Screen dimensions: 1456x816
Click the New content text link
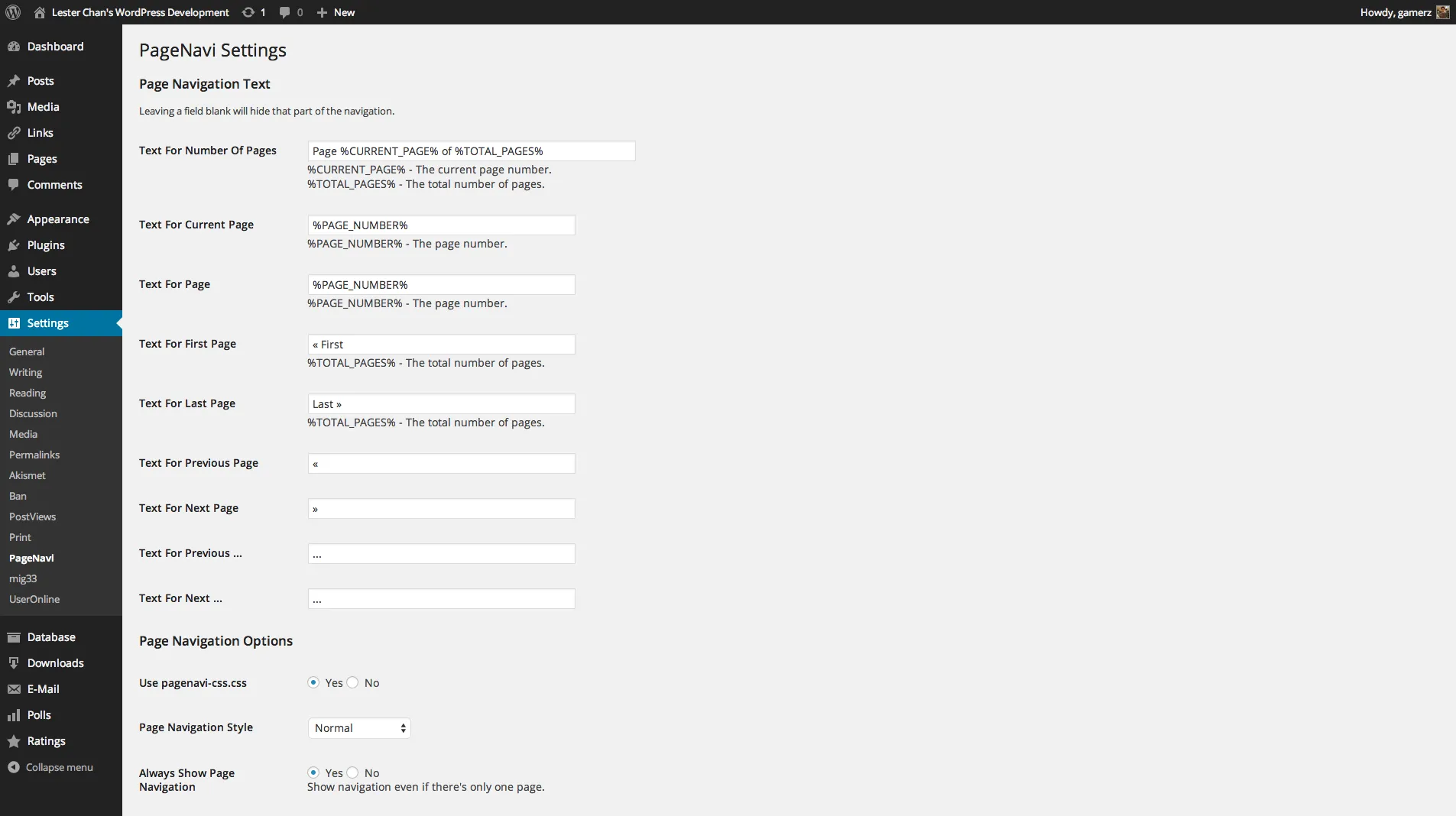(344, 12)
